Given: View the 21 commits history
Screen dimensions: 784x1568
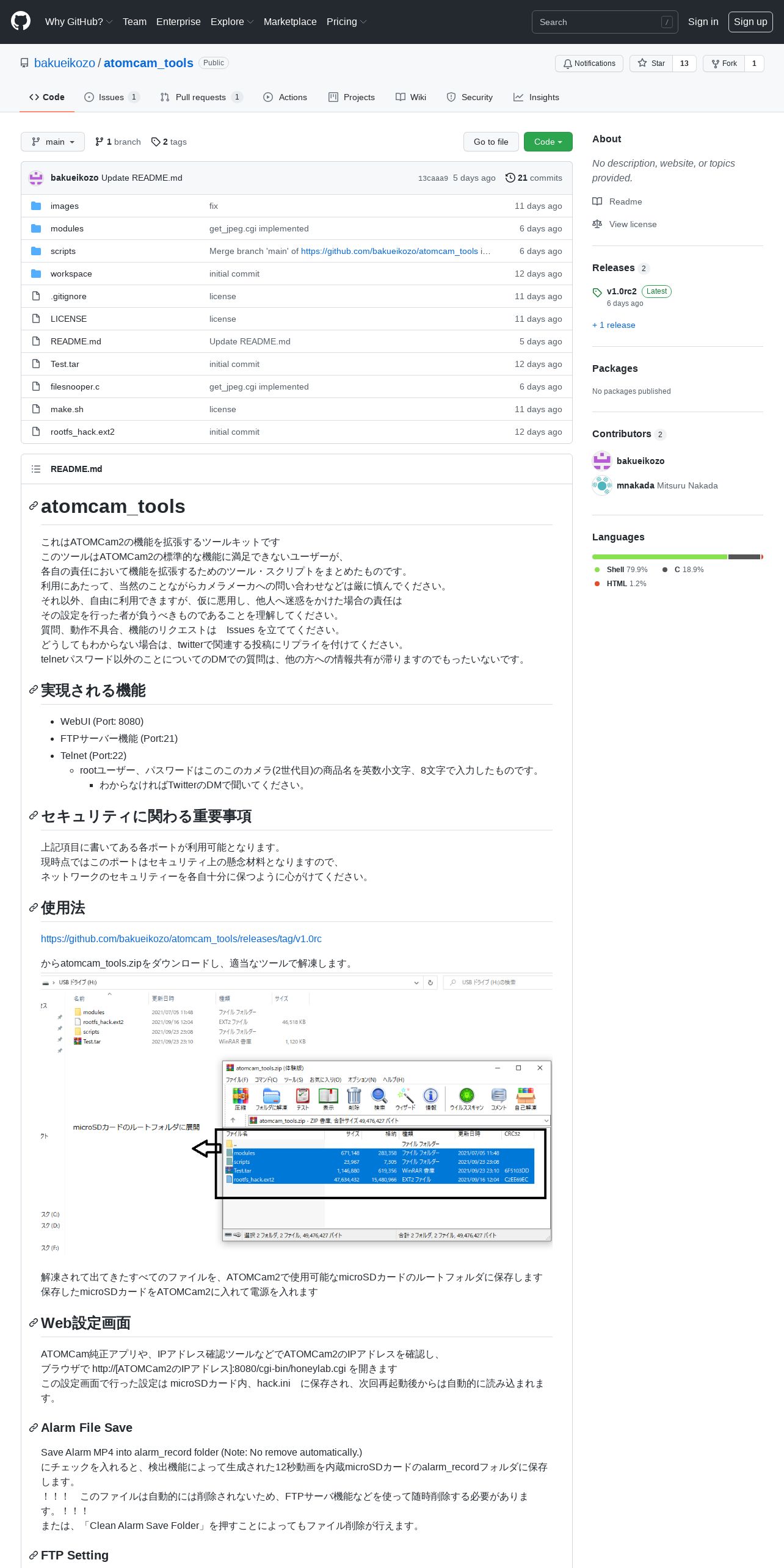Looking at the screenshot, I should 534,178.
